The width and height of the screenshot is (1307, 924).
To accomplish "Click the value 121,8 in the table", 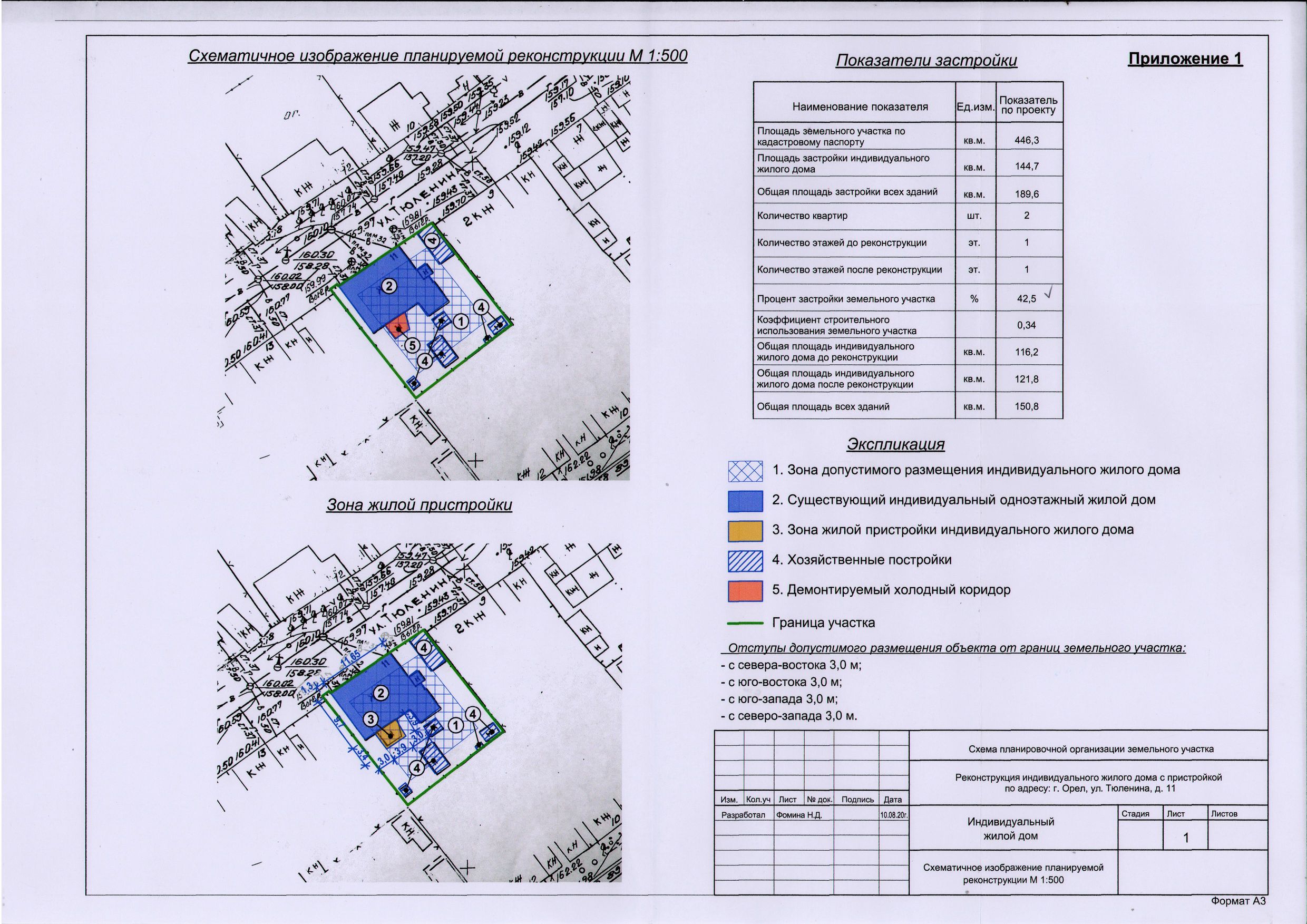I will 1027,378.
